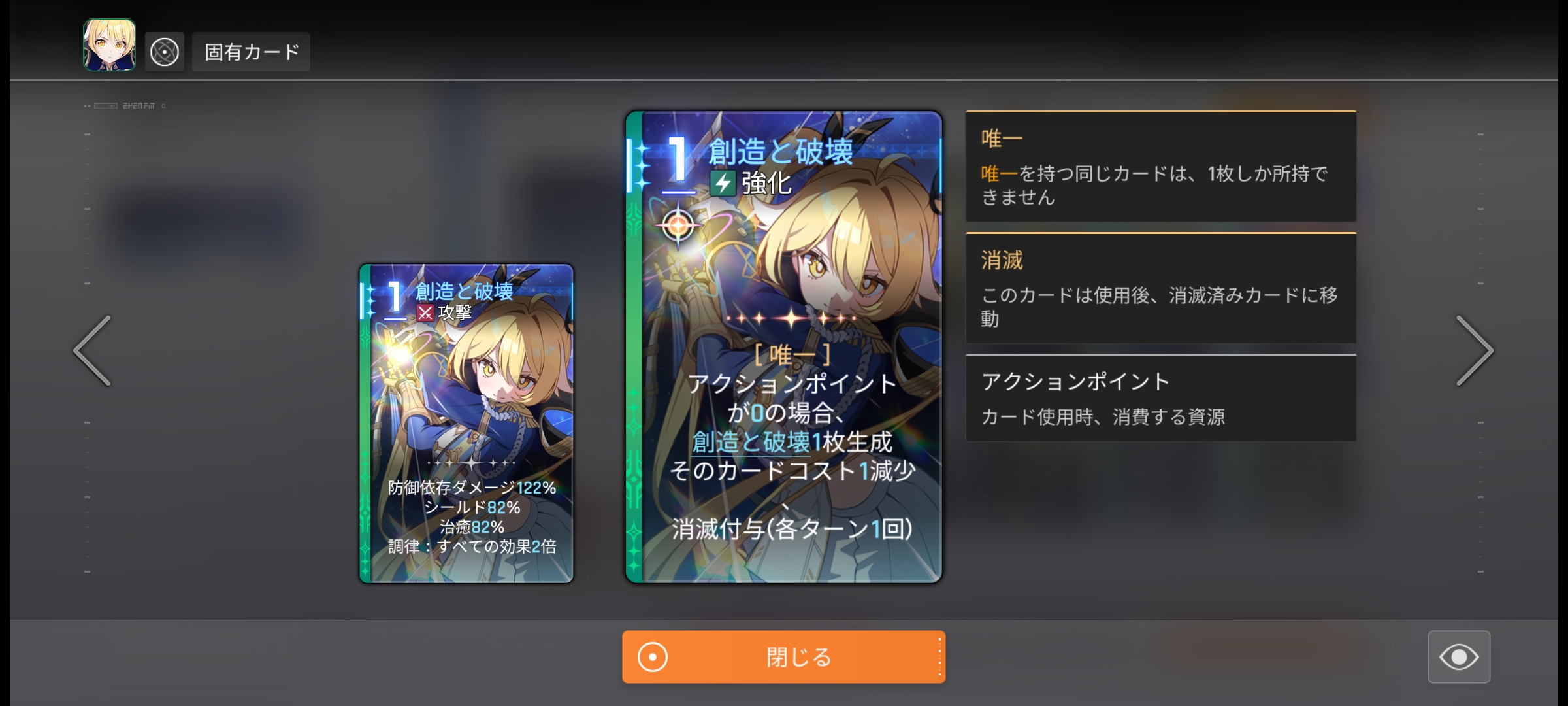Select the large 創造と破壊 強化 card
This screenshot has height=706, width=1568.
783,347
